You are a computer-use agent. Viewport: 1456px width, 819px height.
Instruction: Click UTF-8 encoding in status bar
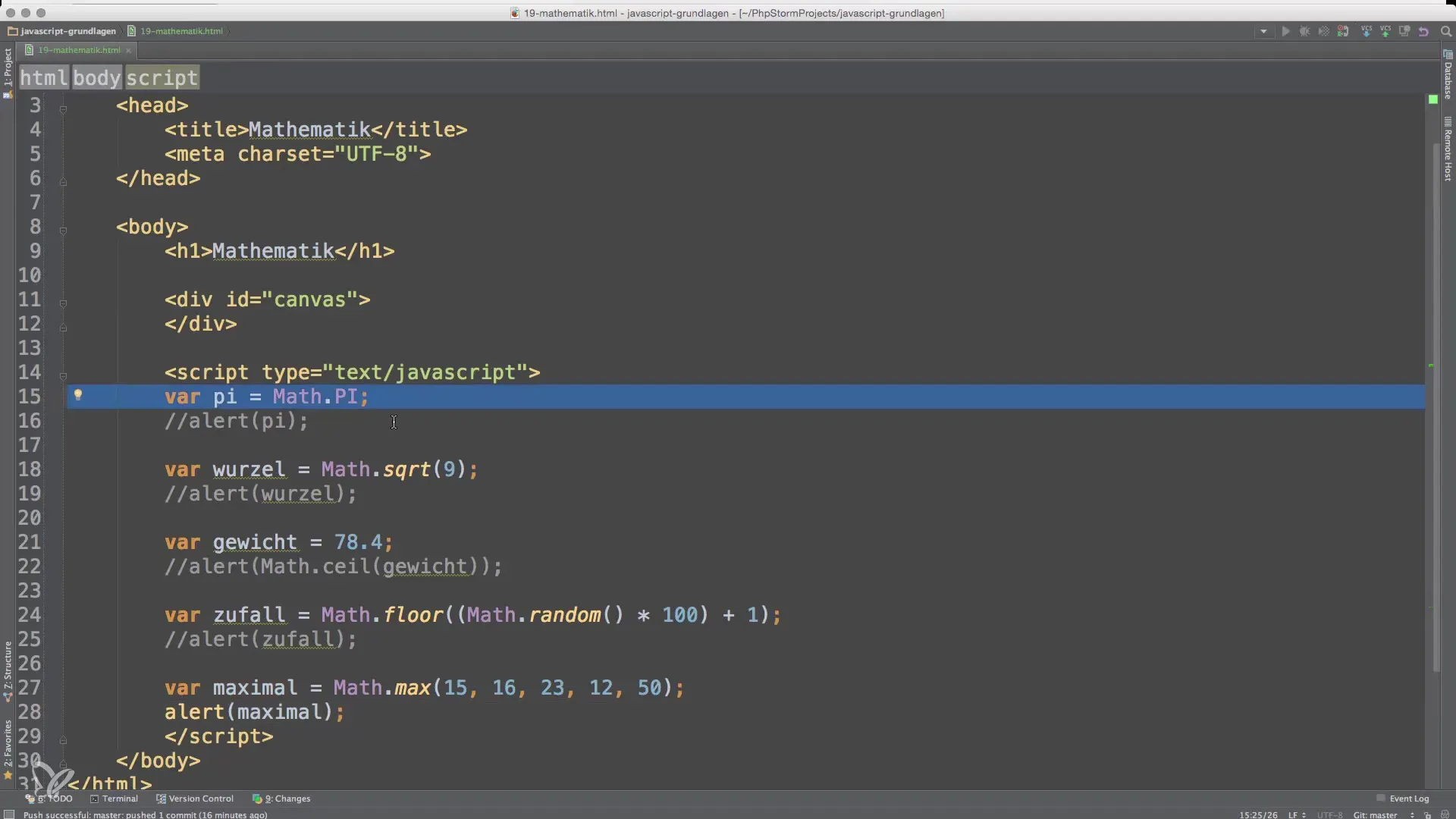tap(1329, 814)
